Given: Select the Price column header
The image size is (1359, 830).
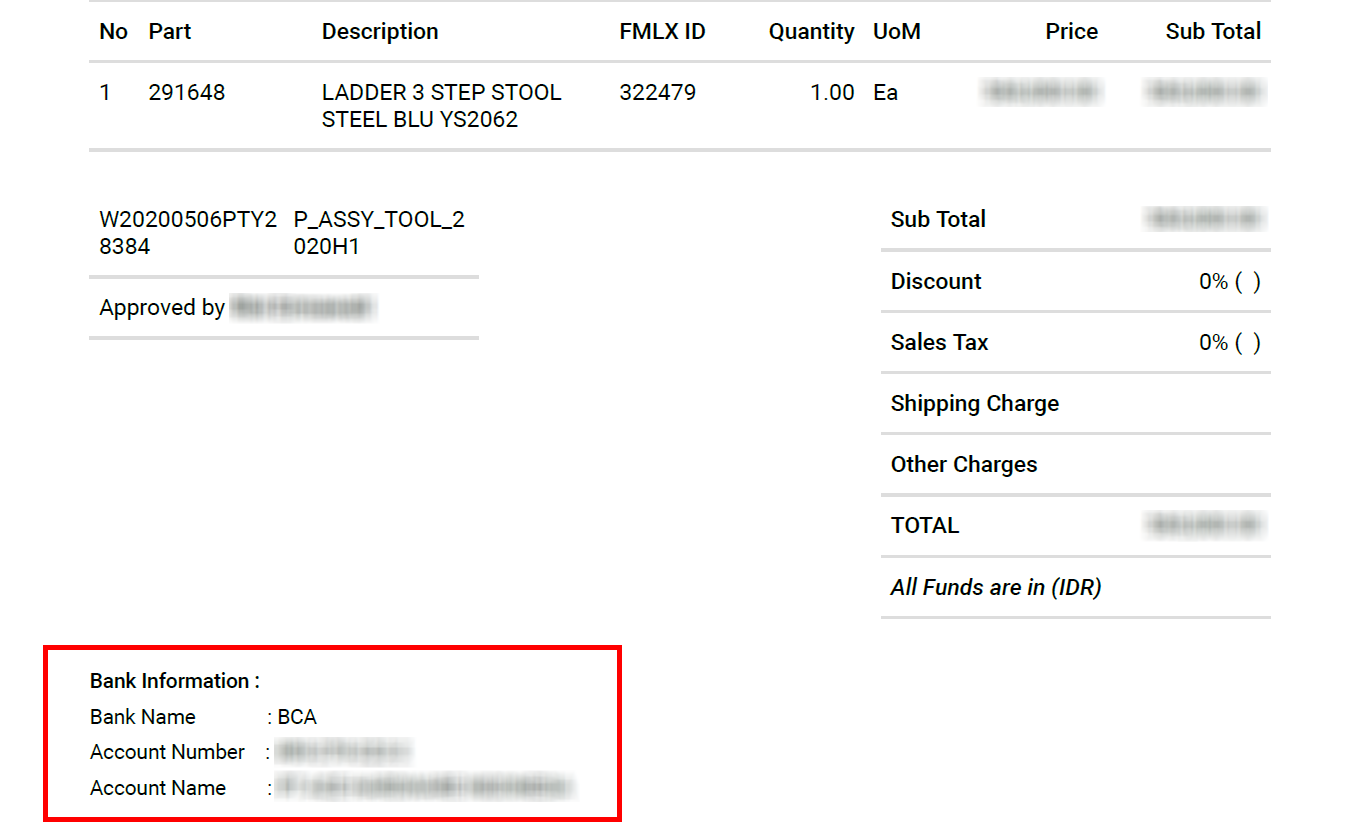Looking at the screenshot, I should [x=1071, y=32].
